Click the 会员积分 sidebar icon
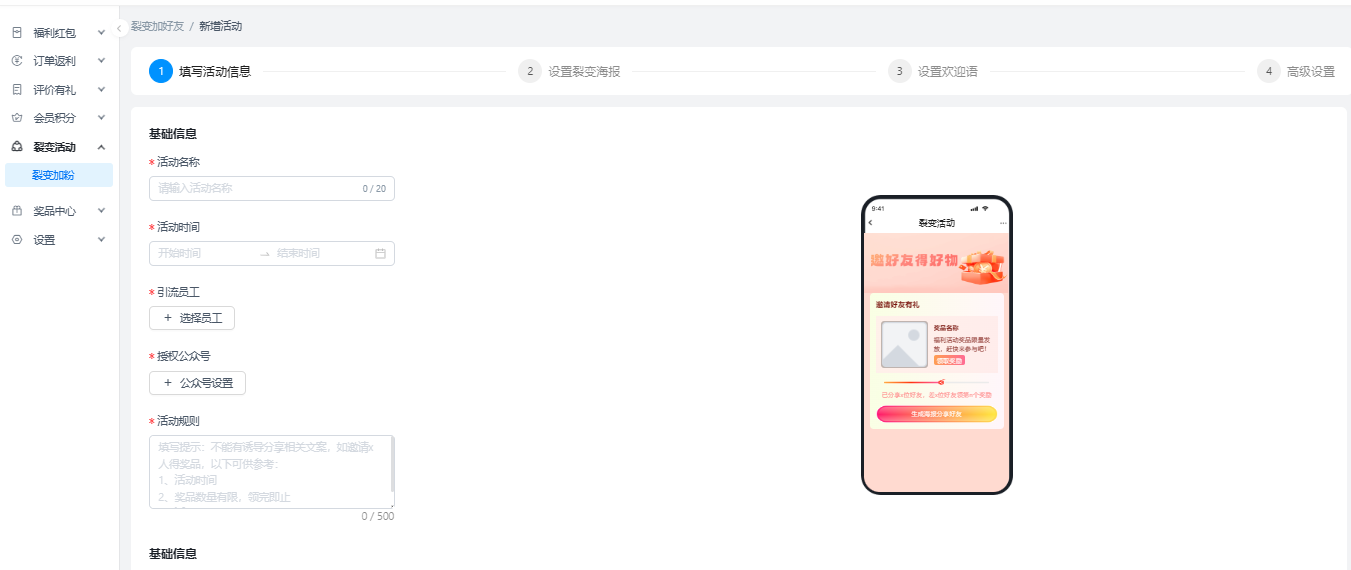Image resolution: width=1351 pixels, height=570 pixels. [17, 118]
